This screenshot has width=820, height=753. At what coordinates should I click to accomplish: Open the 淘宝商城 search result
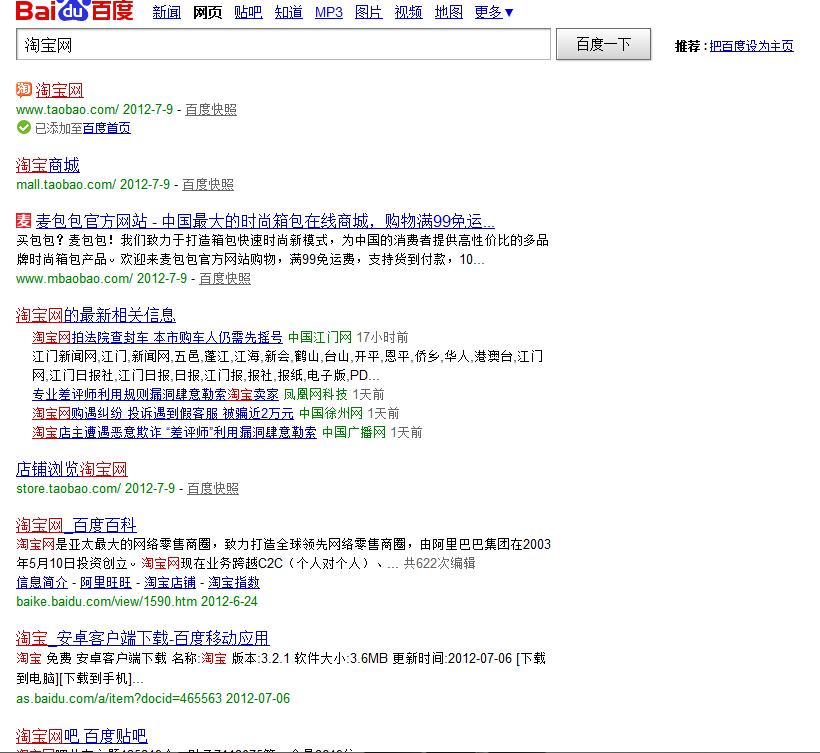coord(48,166)
